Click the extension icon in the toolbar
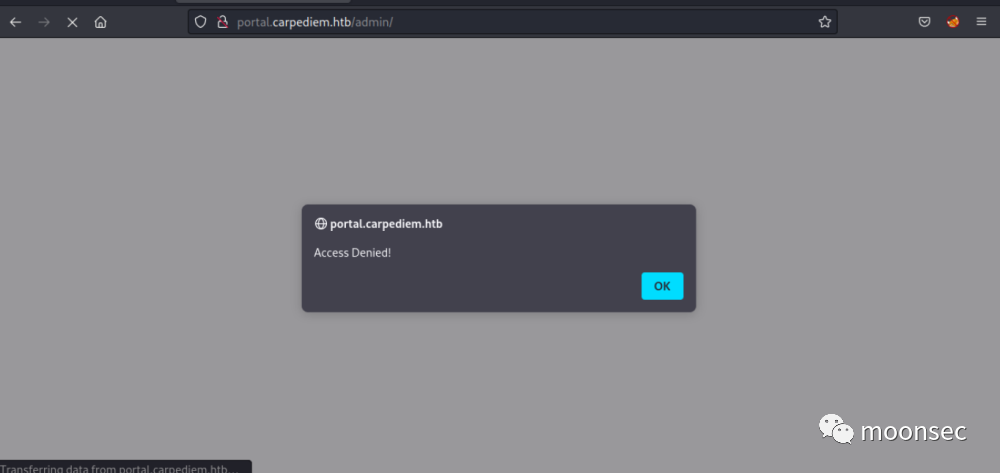This screenshot has height=473, width=1000. click(953, 22)
